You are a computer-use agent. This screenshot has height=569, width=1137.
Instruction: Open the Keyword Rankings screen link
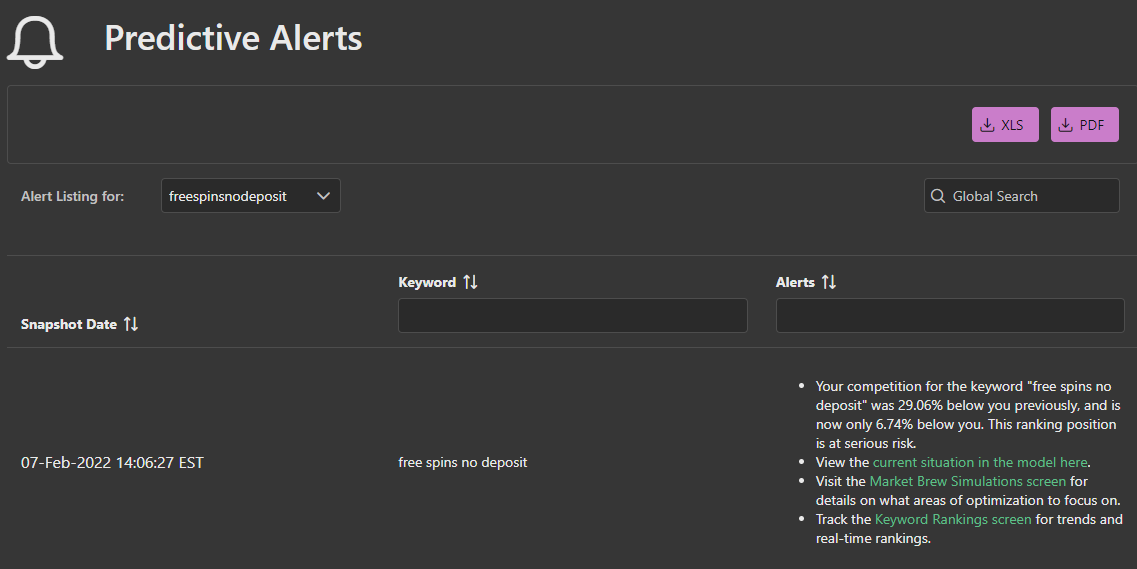pyautogui.click(x=952, y=519)
